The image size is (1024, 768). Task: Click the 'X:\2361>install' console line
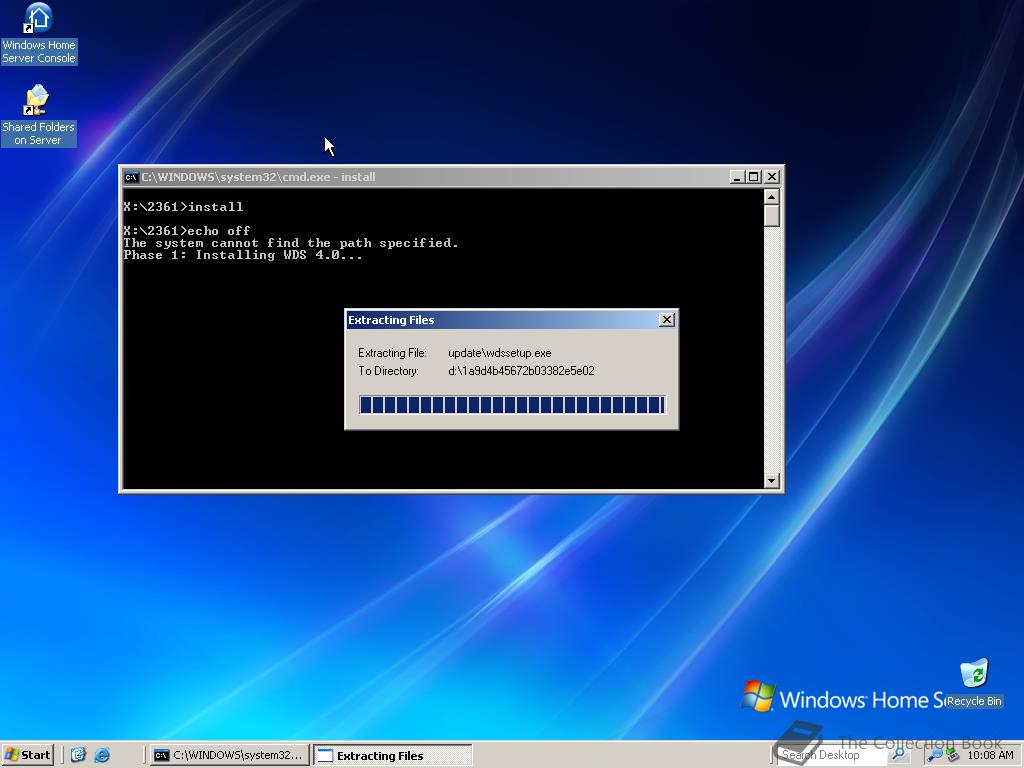click(184, 207)
